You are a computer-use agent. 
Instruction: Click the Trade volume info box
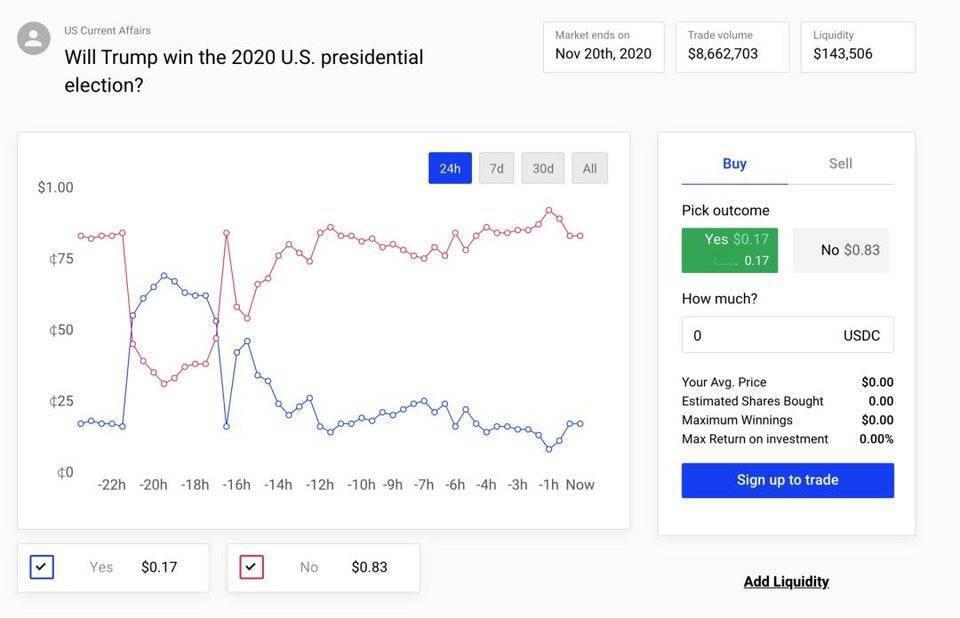click(x=733, y=47)
